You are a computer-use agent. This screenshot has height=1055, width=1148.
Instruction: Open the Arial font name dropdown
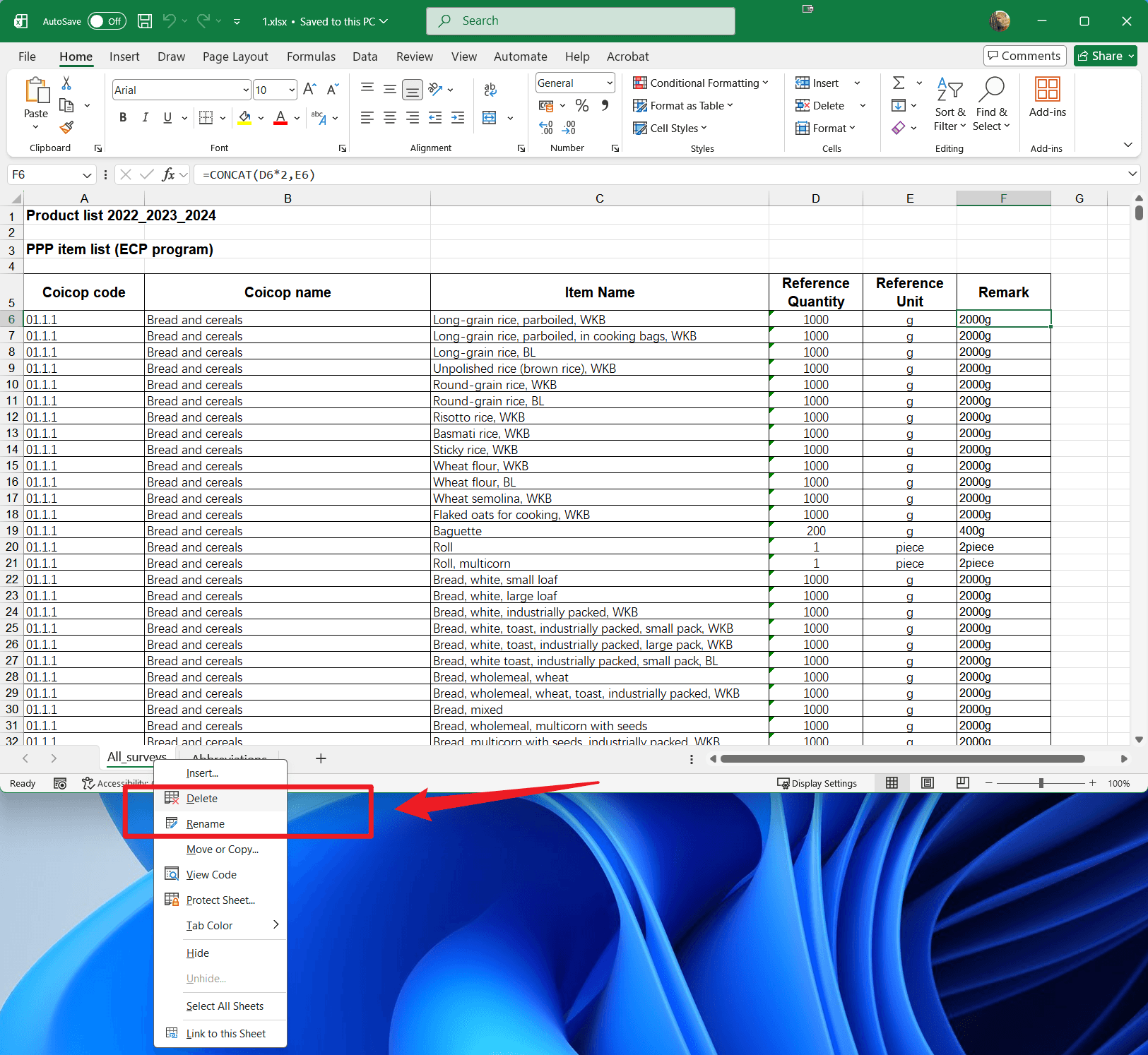click(x=246, y=90)
